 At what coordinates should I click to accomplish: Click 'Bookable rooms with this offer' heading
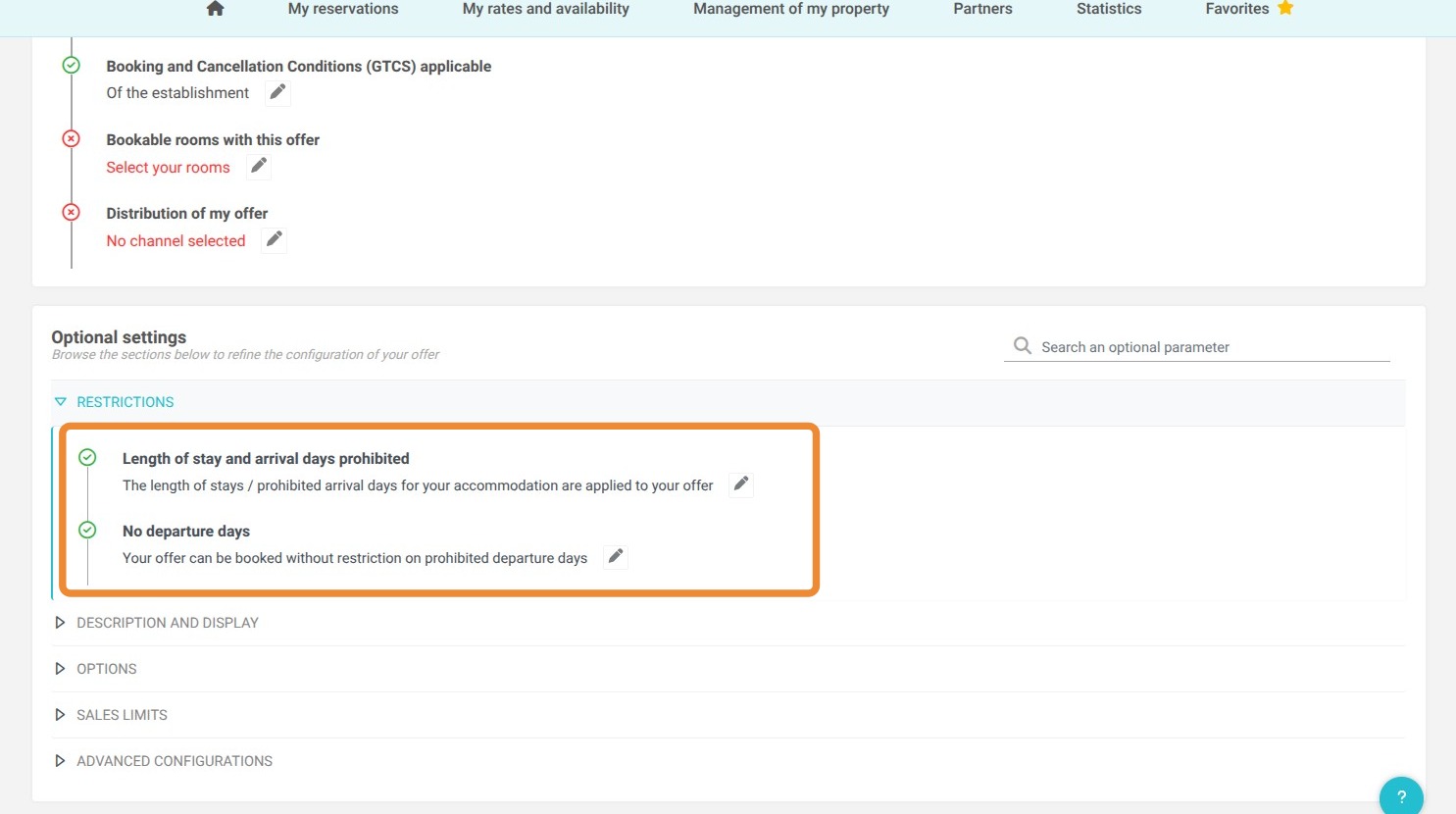pos(213,140)
